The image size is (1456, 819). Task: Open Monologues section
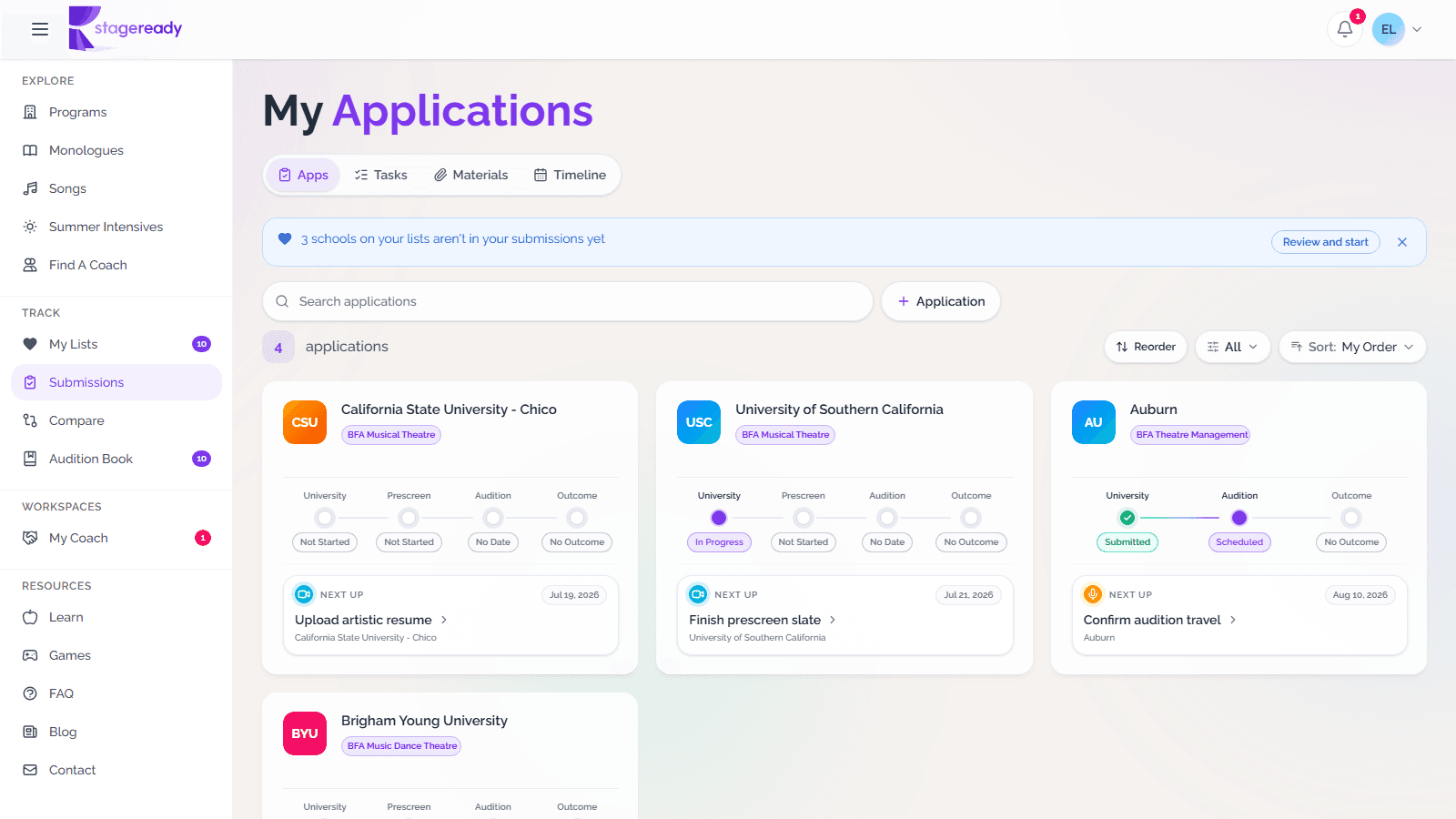point(116,150)
